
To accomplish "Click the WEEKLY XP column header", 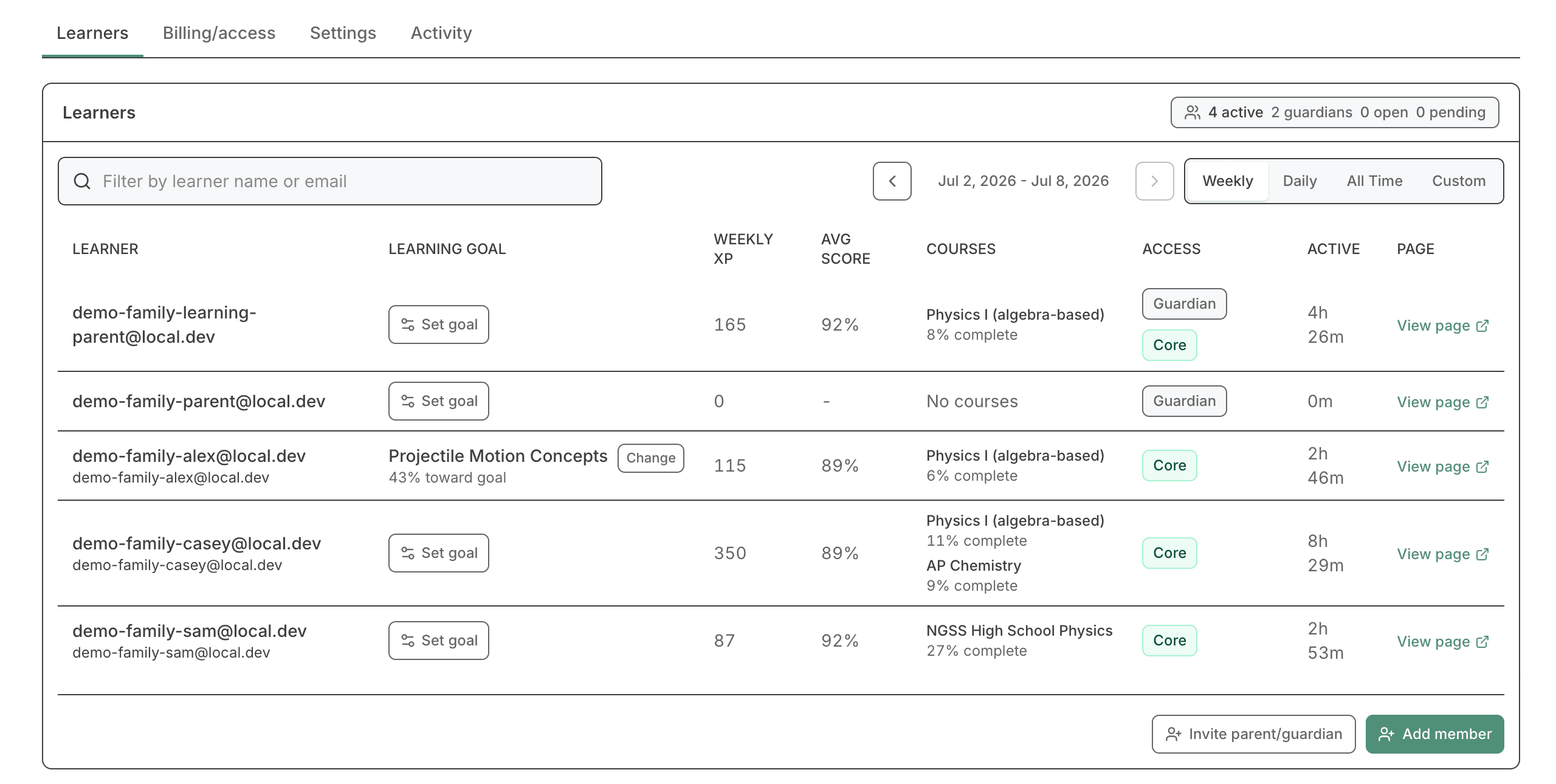I will pyautogui.click(x=743, y=249).
